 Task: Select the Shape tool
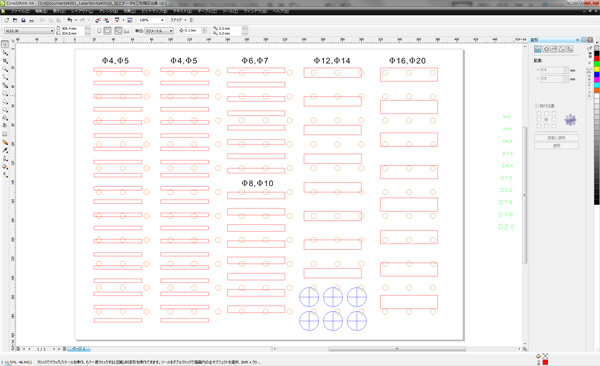[x=5, y=52]
